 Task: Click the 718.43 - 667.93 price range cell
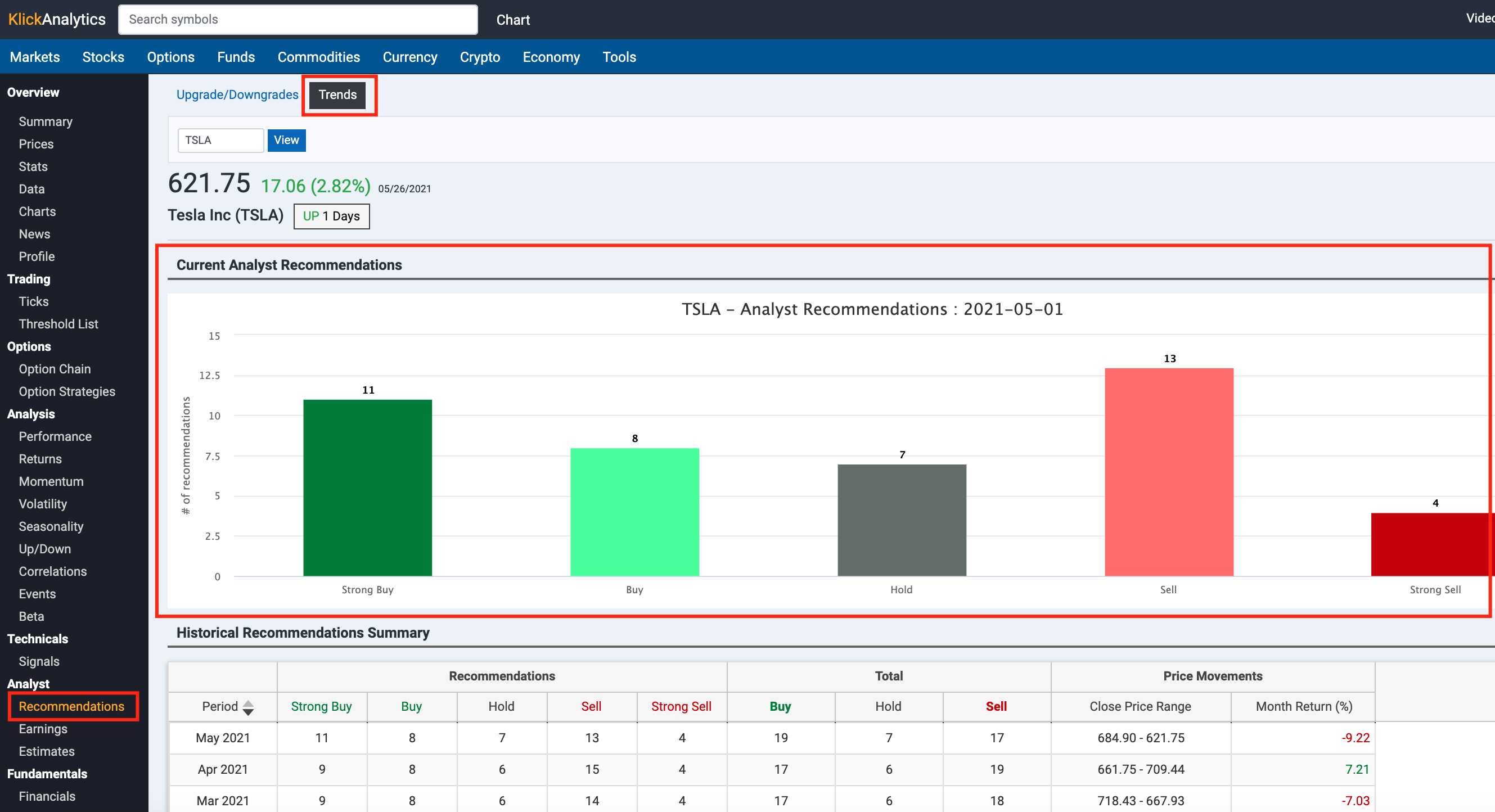pyautogui.click(x=1141, y=800)
